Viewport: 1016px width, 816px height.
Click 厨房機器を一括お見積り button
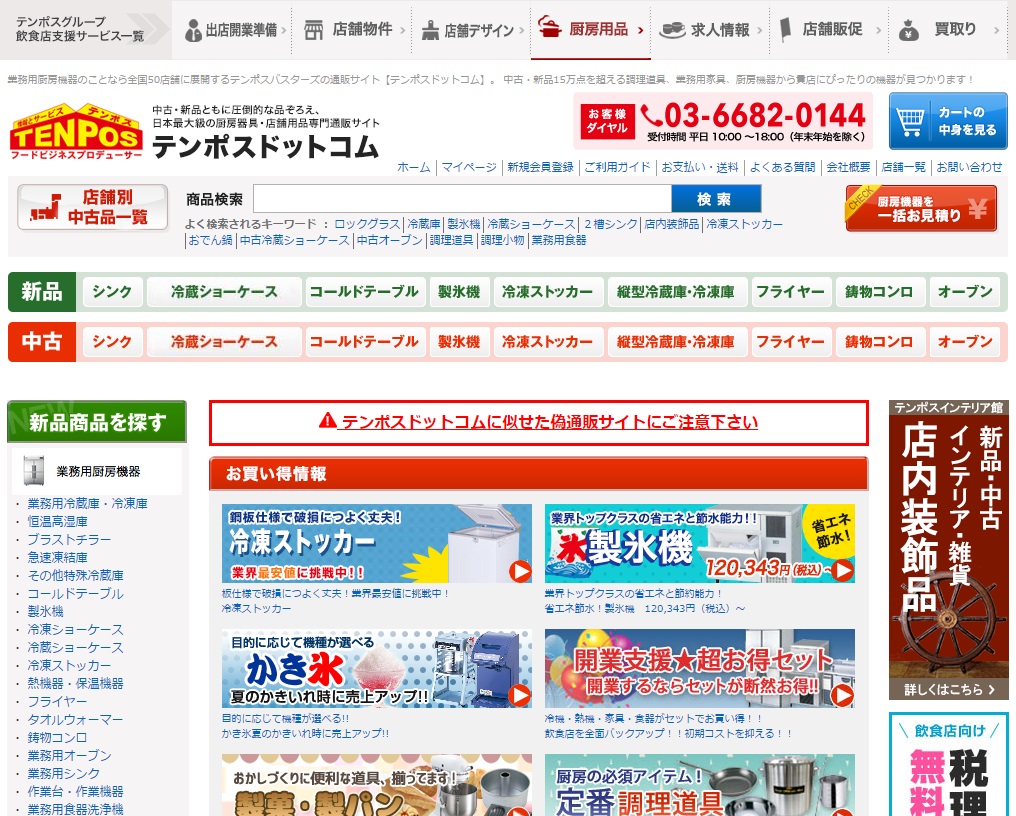(921, 208)
